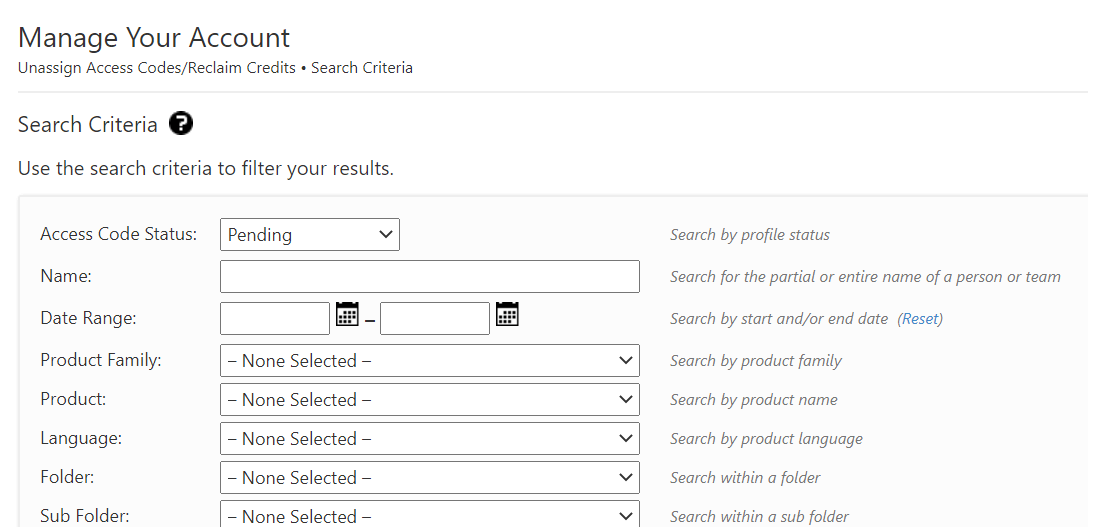Select the 'Search for the partial or entire name' hint
1095x527 pixels.
click(865, 277)
